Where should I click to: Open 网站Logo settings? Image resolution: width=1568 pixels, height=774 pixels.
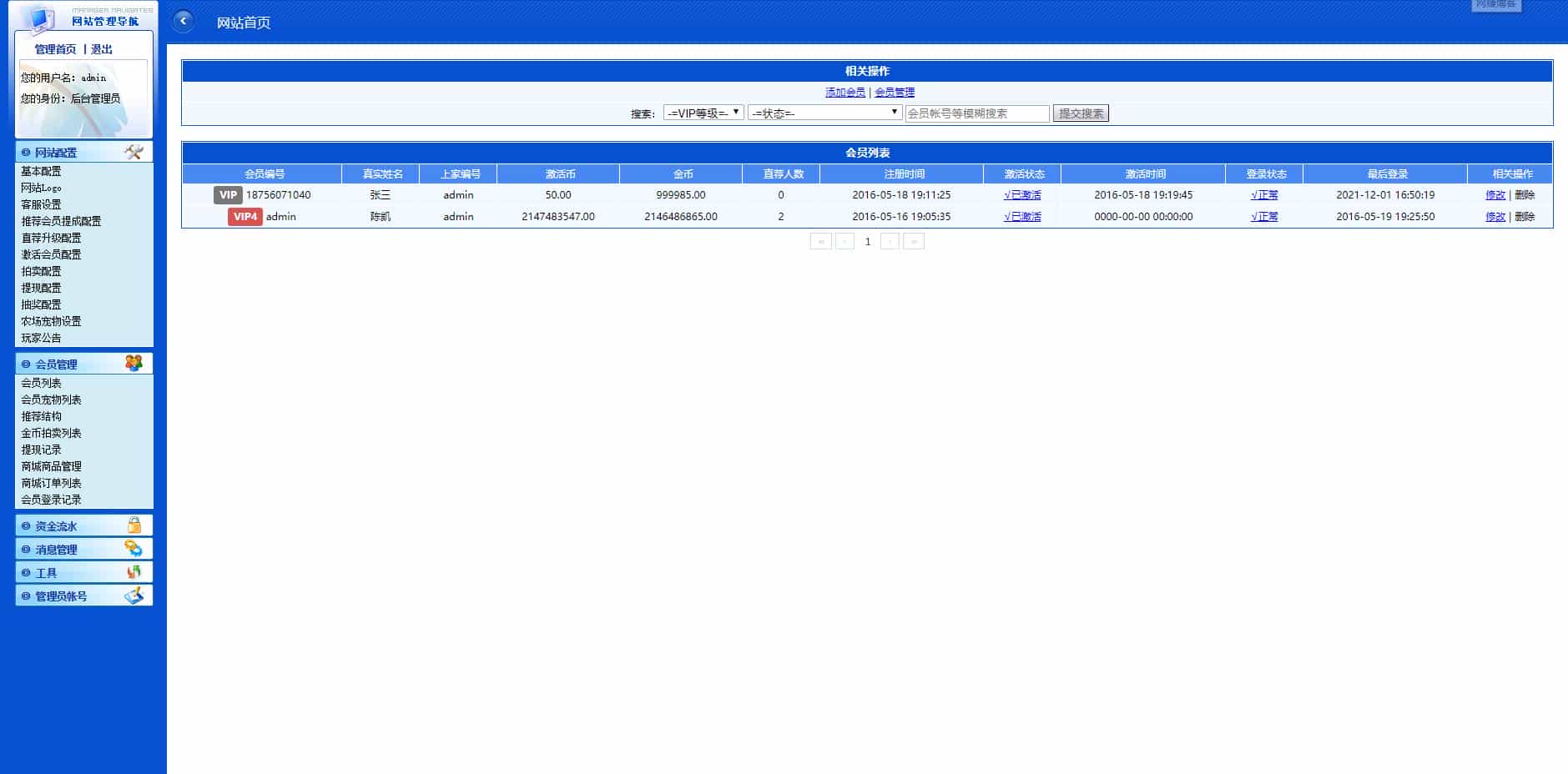(41, 188)
